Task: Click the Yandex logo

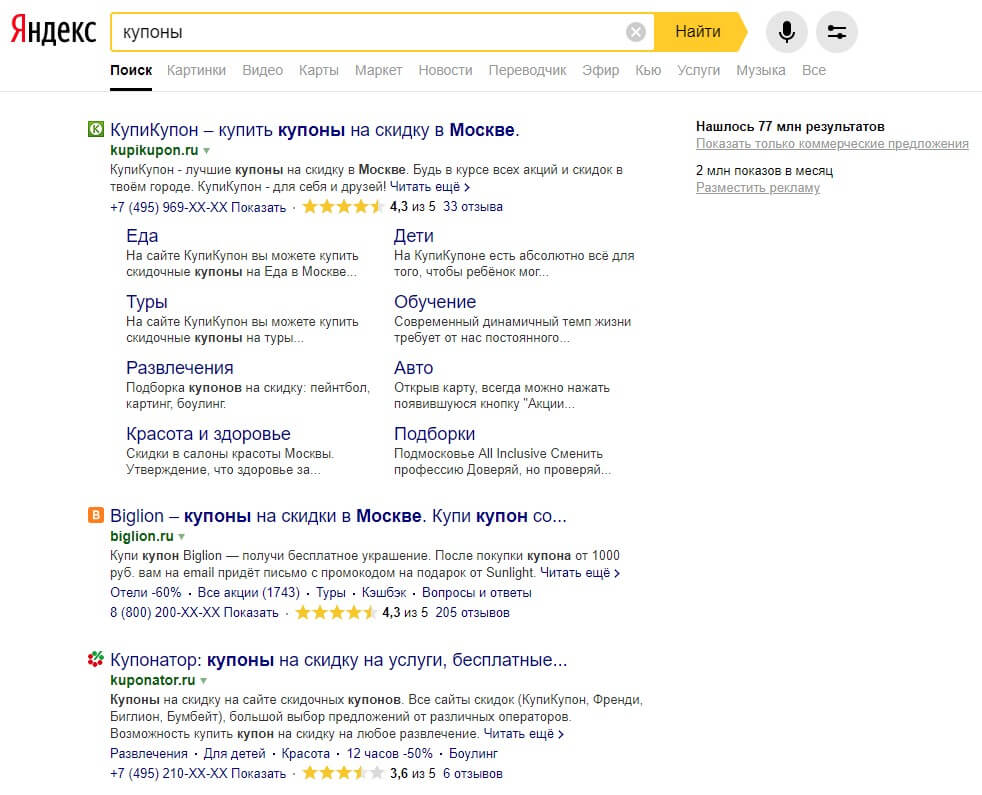Action: click(52, 30)
